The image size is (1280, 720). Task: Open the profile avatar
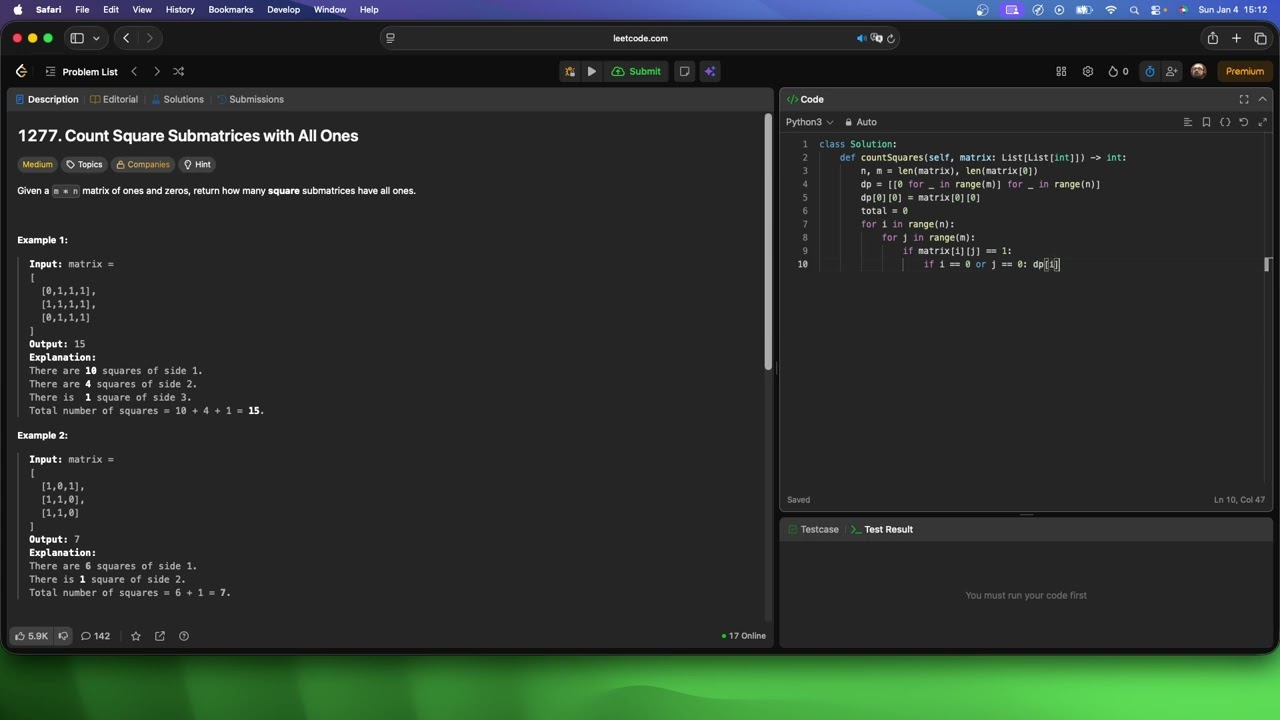[1198, 71]
